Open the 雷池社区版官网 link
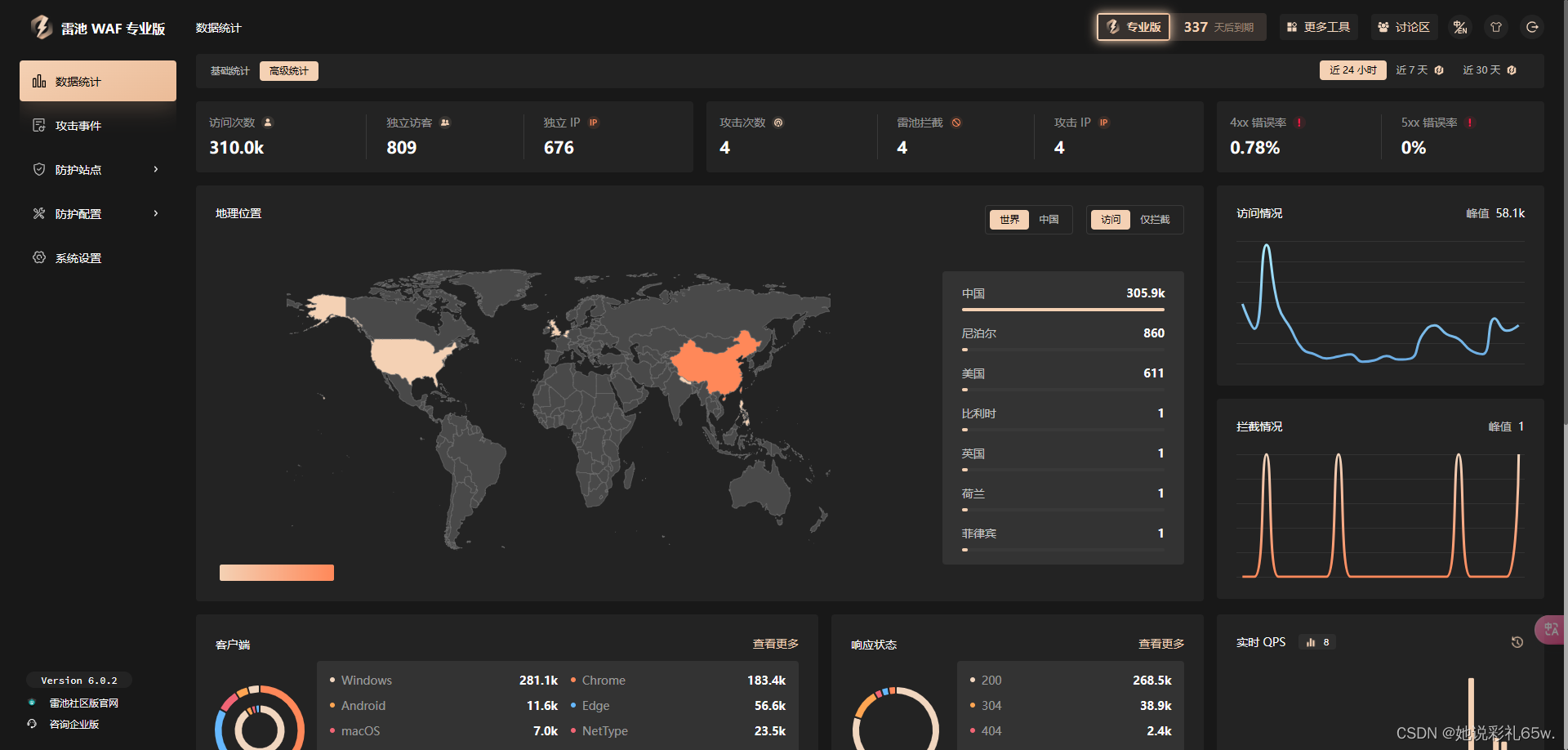The width and height of the screenshot is (1568, 750). coord(83,703)
